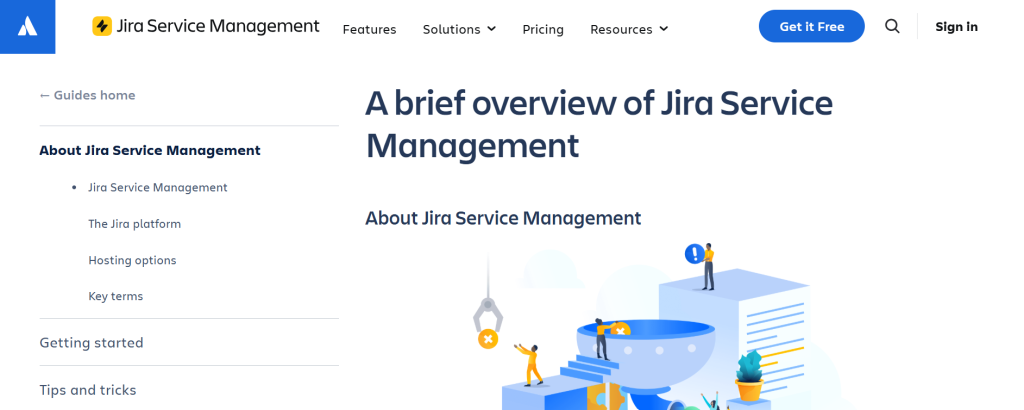Click the Sign in link
This screenshot has height=410, width=1024.
pyautogui.click(x=956, y=27)
